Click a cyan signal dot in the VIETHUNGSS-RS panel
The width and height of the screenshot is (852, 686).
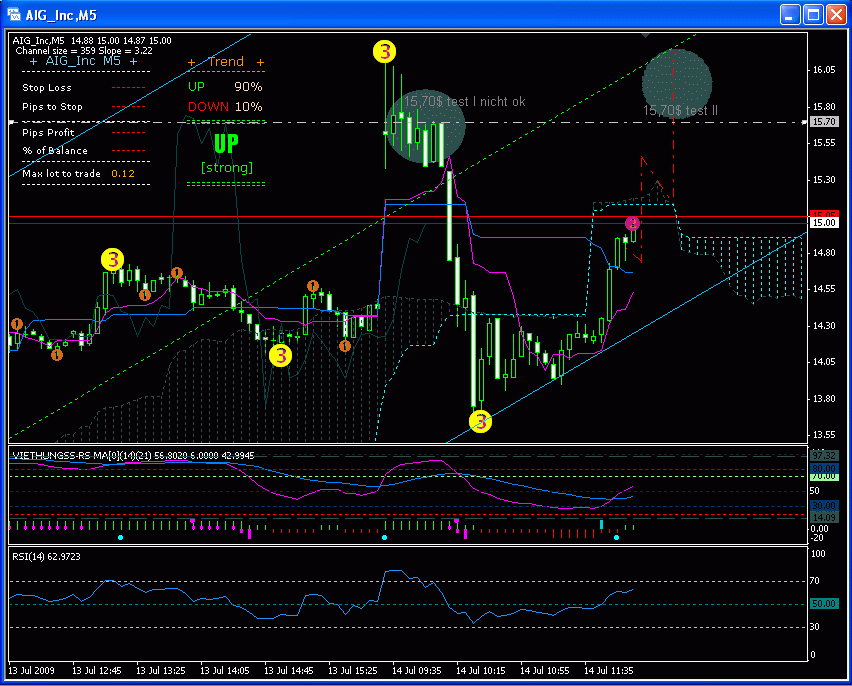[x=121, y=536]
